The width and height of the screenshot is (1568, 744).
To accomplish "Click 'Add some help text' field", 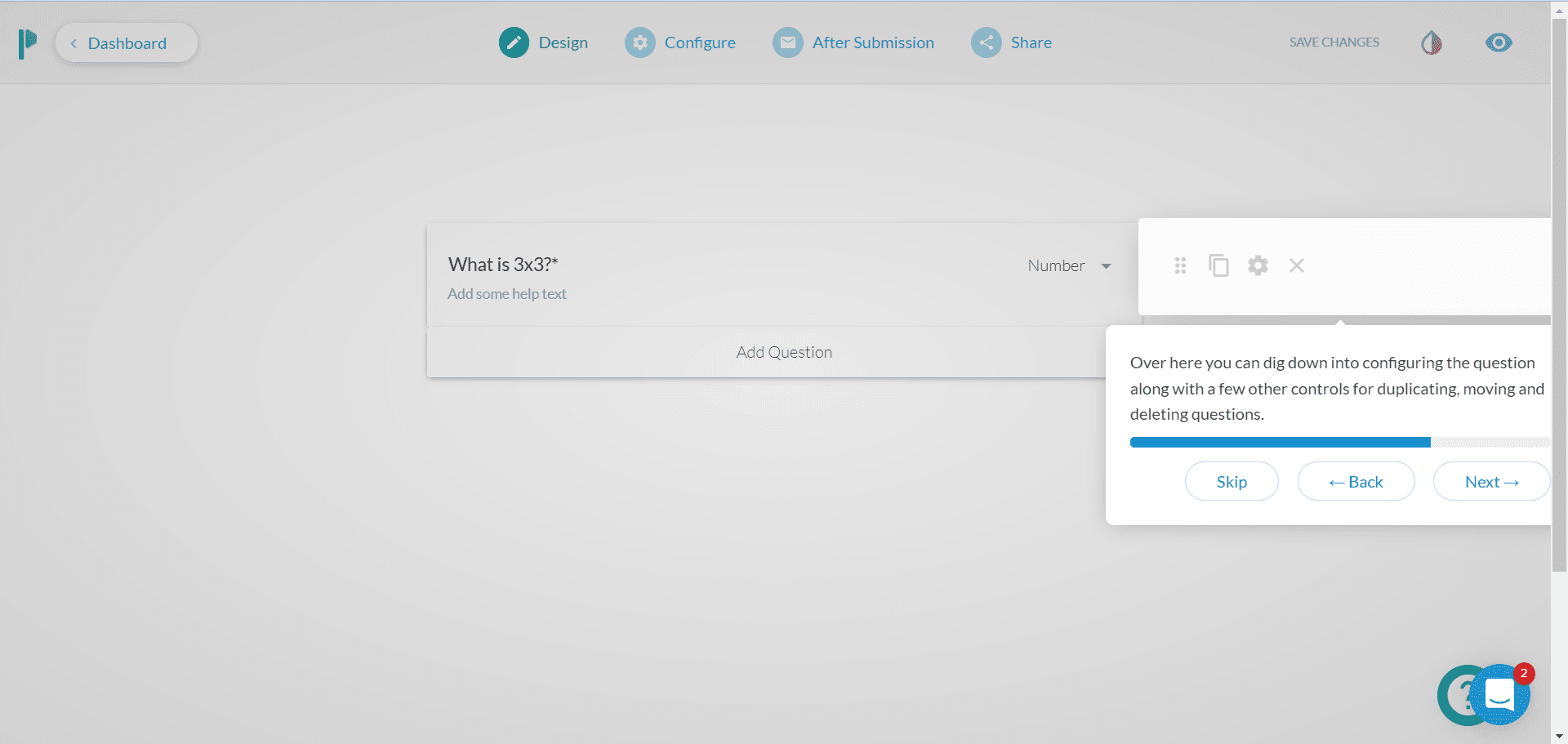I will pos(507,294).
